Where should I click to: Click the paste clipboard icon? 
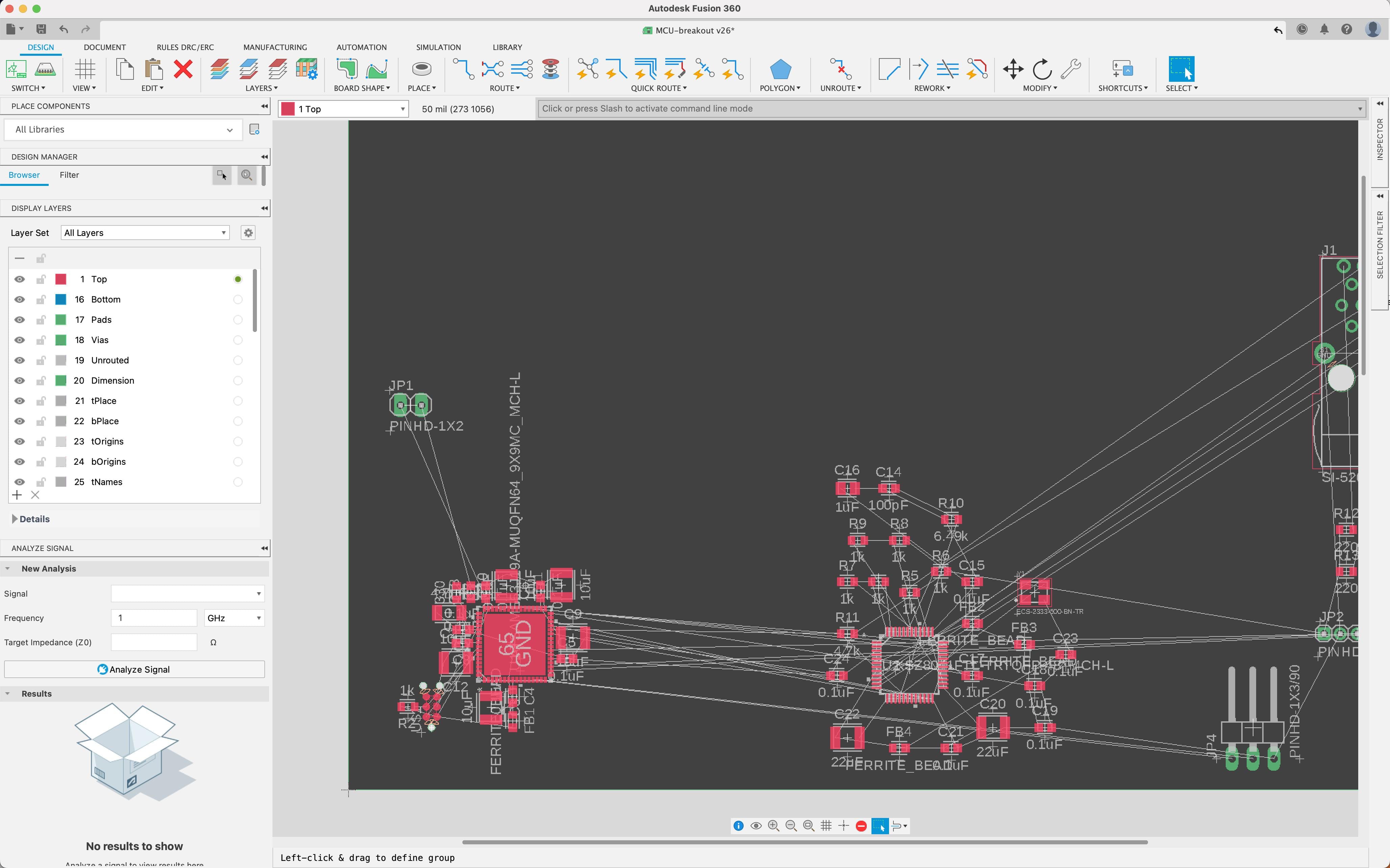tap(153, 70)
